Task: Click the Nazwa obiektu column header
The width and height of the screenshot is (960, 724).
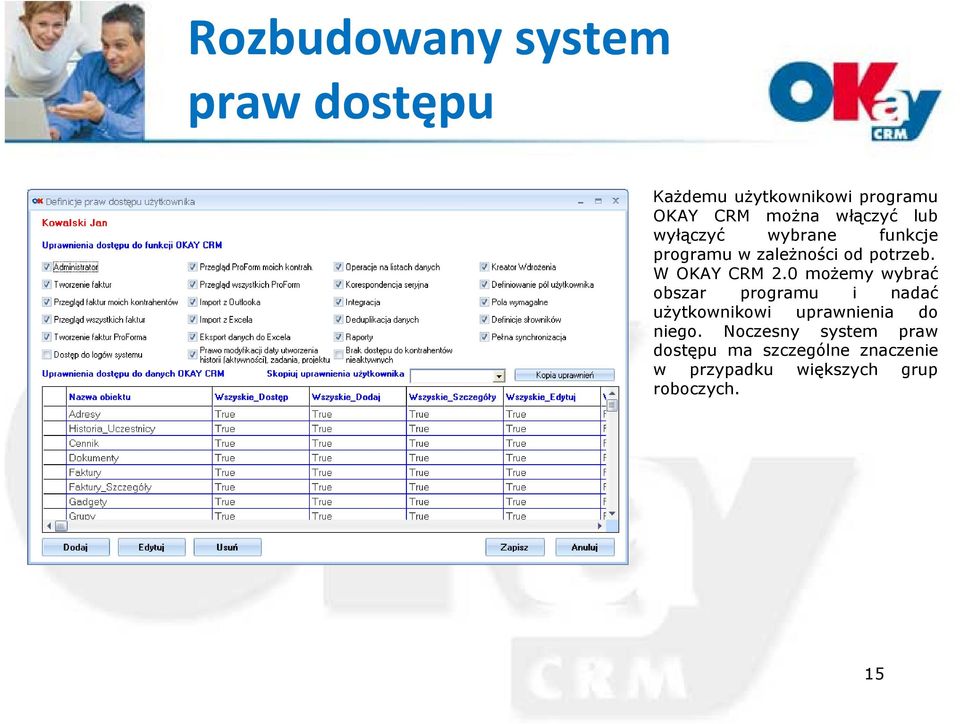Action: point(139,397)
